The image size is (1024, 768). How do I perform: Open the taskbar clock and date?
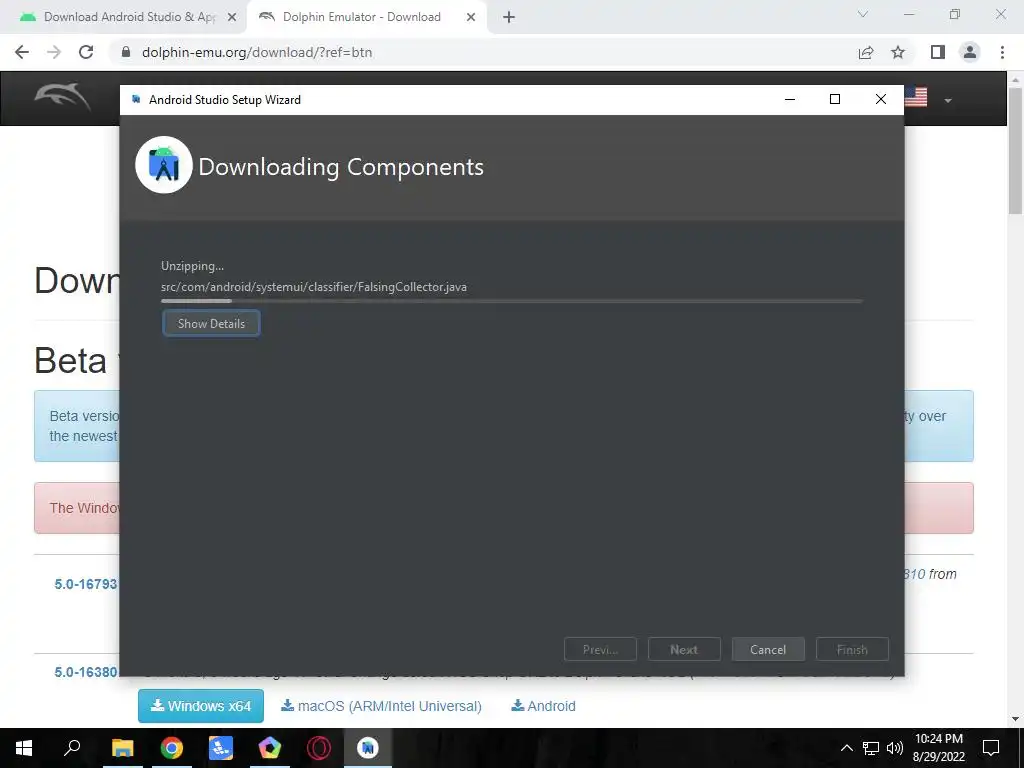[938, 748]
